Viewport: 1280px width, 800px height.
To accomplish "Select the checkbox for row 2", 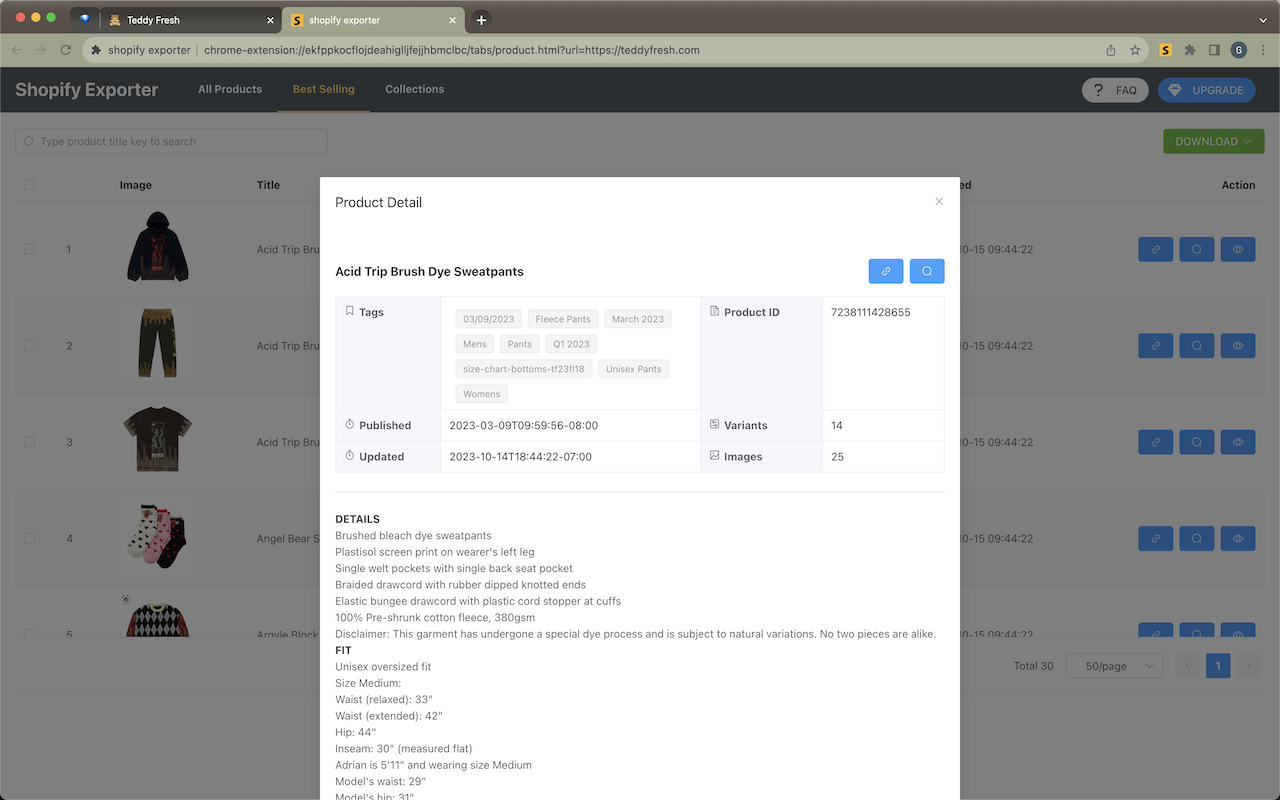I will tap(30, 345).
